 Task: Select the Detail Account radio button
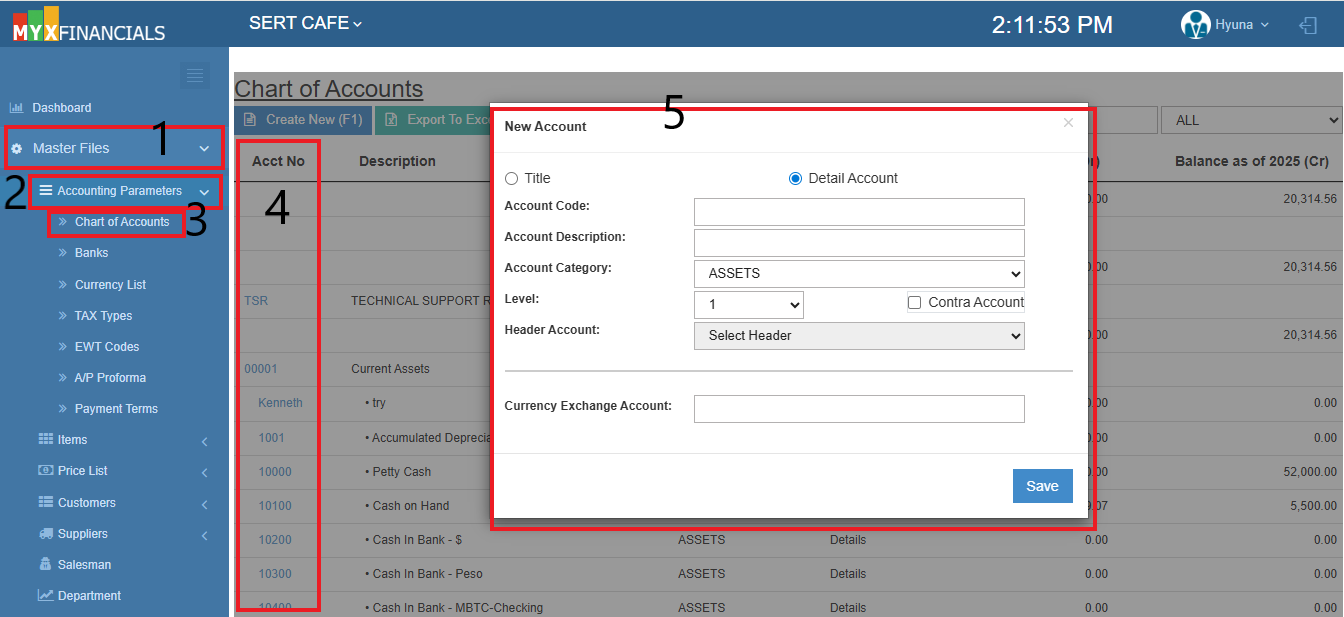pyautogui.click(x=795, y=178)
